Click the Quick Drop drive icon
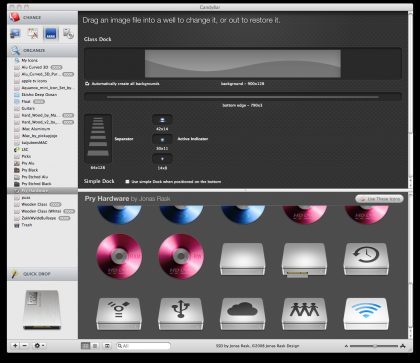Screen dimensions: 420x363 42,310
